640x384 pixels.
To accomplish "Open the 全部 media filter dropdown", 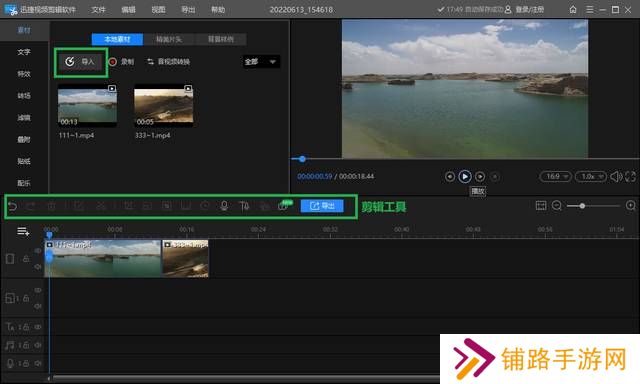I will coord(262,62).
